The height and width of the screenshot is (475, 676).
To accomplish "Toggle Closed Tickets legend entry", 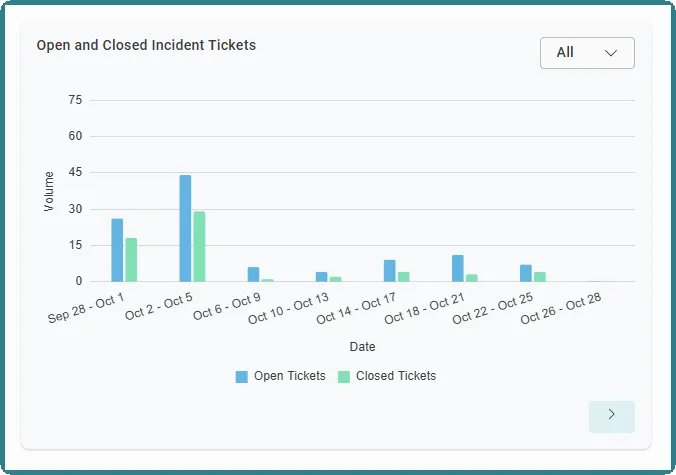I will pos(387,376).
